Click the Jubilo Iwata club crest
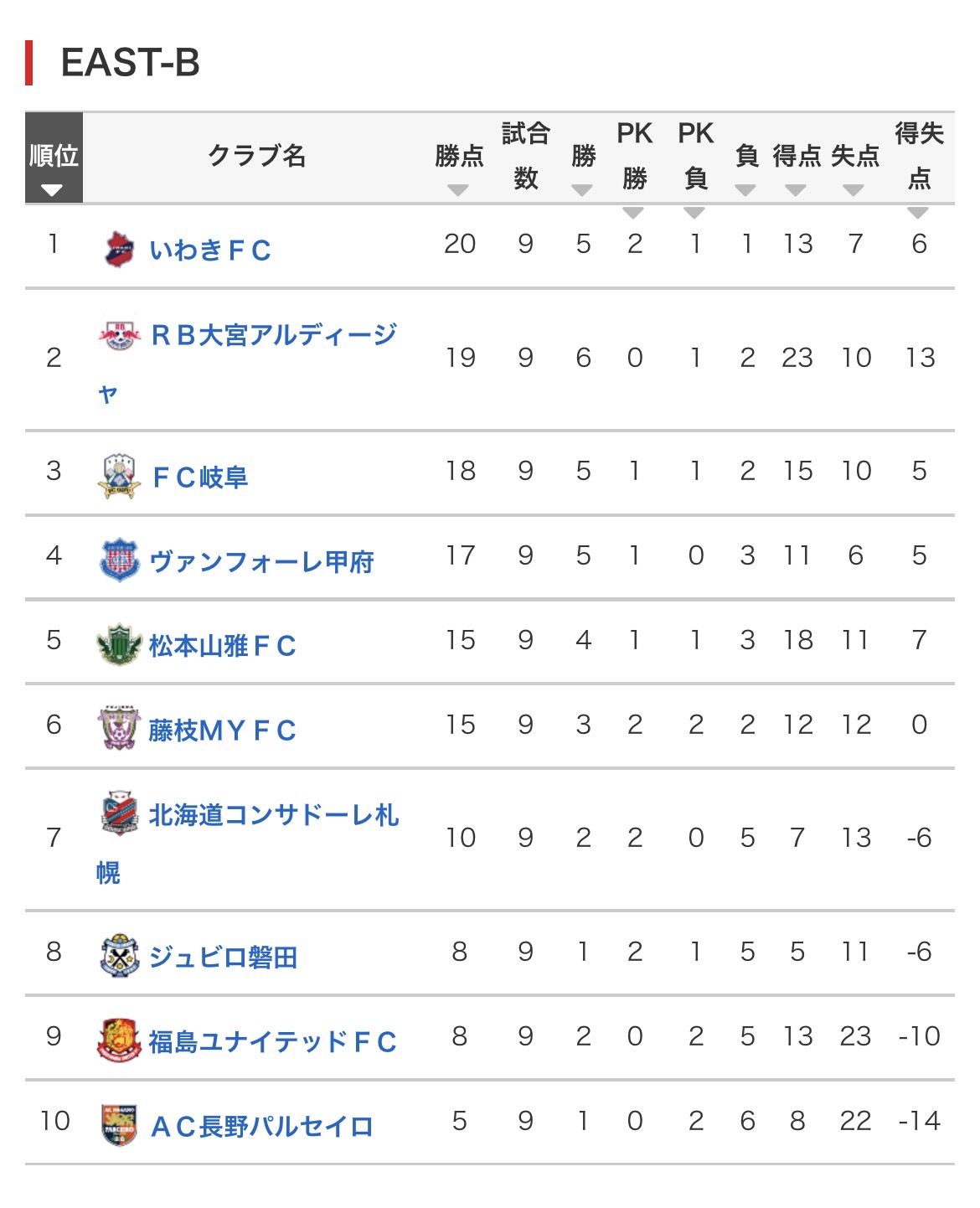Screen dimensions: 980x1208 pos(119,956)
